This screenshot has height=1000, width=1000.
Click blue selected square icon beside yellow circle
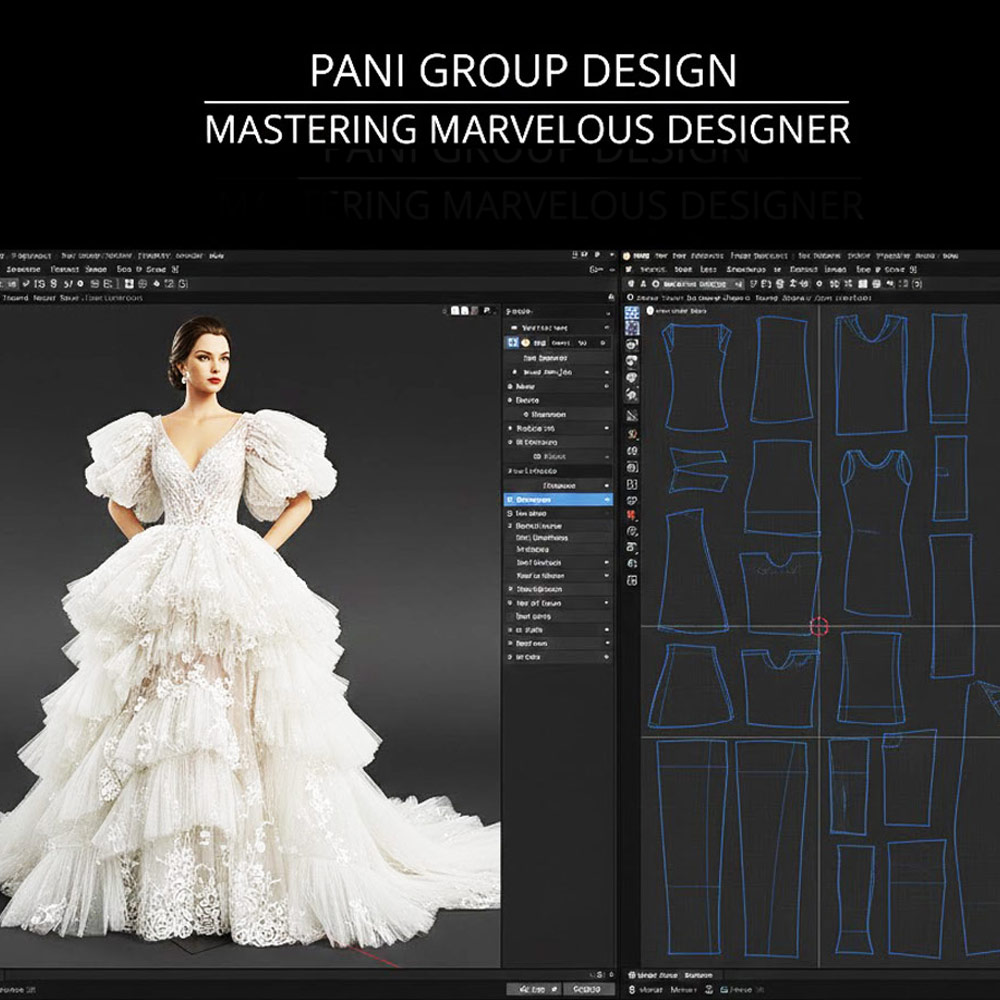(x=512, y=342)
